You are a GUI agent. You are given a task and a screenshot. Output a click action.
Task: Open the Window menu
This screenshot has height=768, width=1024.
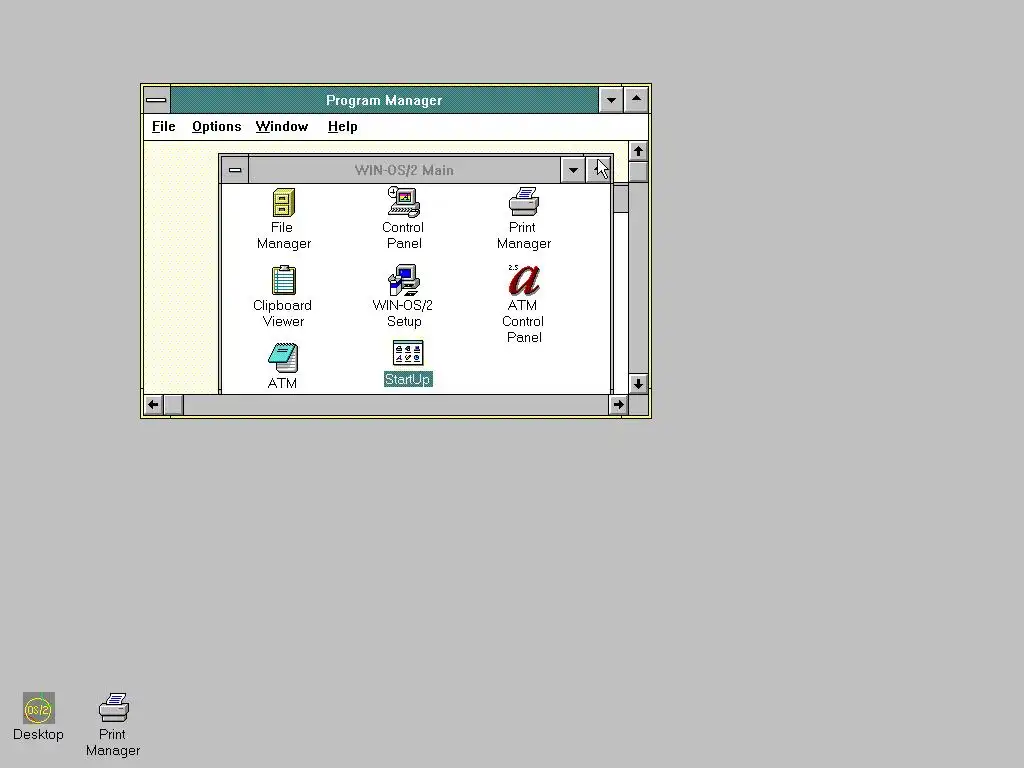point(281,127)
